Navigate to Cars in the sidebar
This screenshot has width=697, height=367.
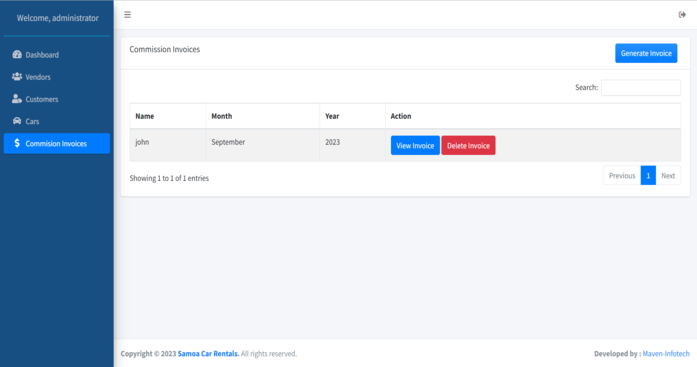pos(57,121)
